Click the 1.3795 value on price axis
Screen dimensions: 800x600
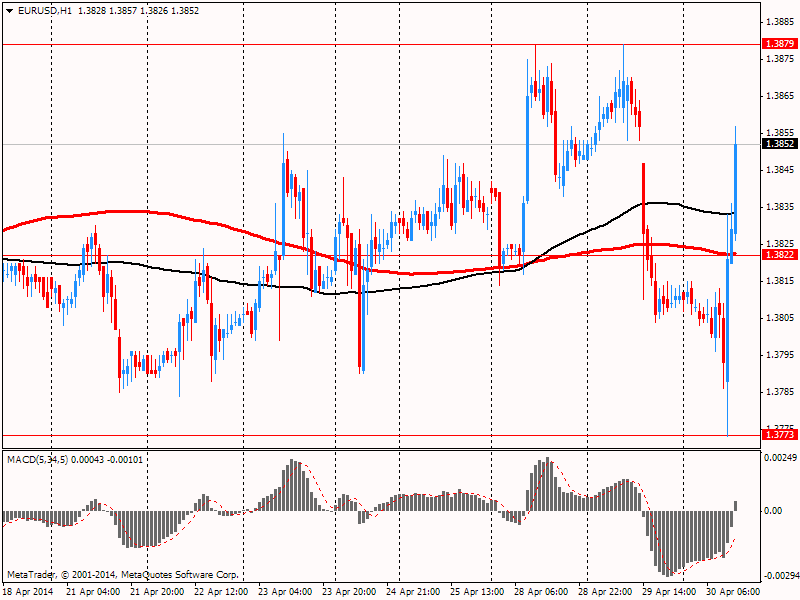click(779, 355)
